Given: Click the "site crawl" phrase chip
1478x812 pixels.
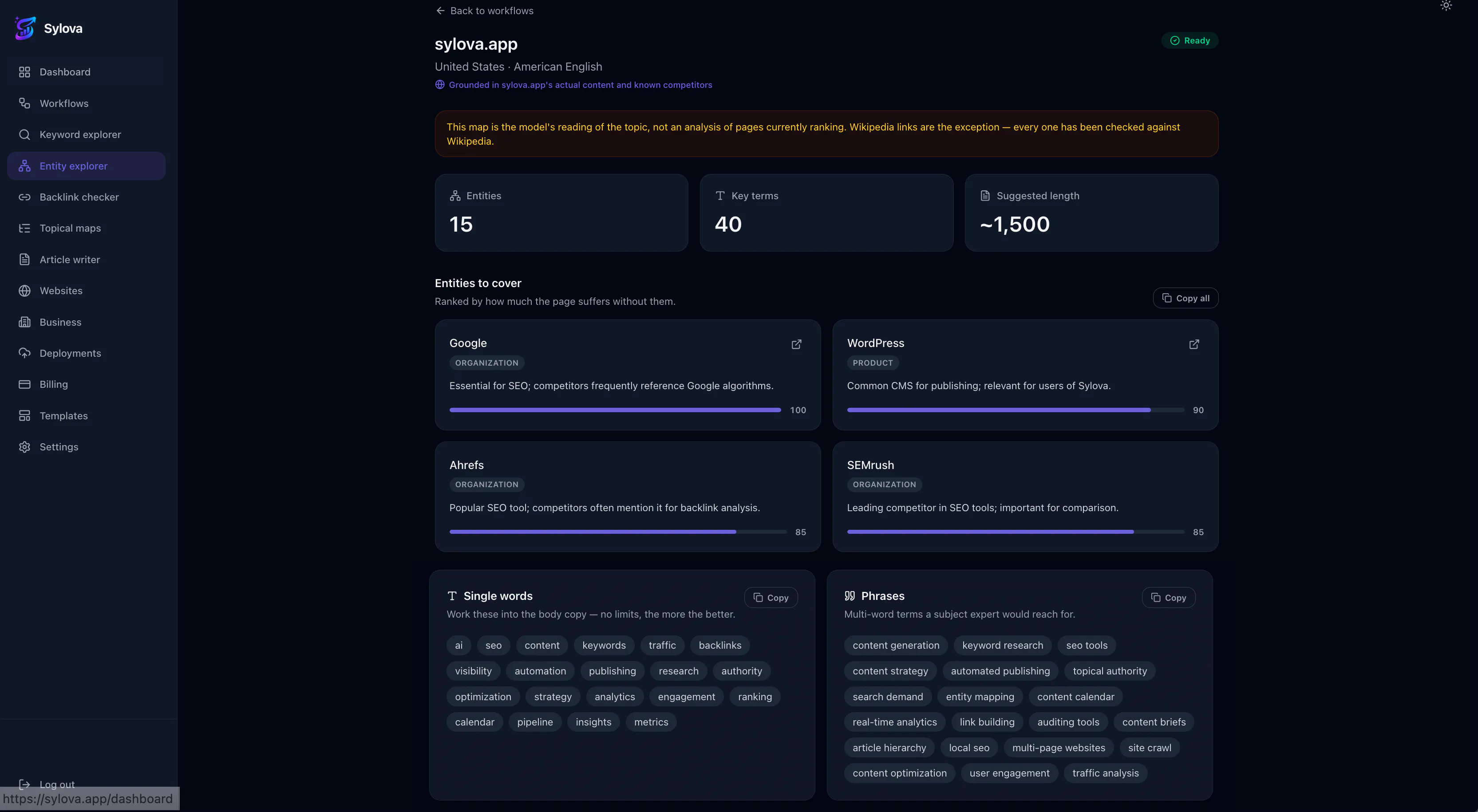Looking at the screenshot, I should point(1149,748).
